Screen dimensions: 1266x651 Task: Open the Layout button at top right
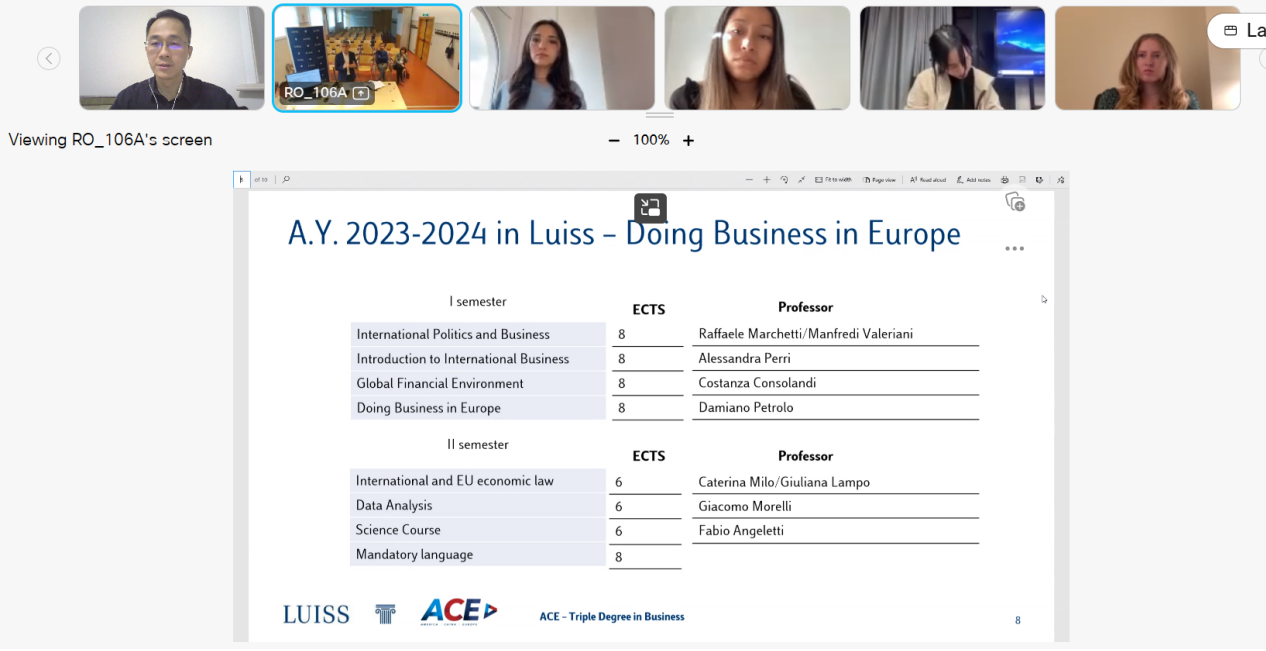(1242, 31)
